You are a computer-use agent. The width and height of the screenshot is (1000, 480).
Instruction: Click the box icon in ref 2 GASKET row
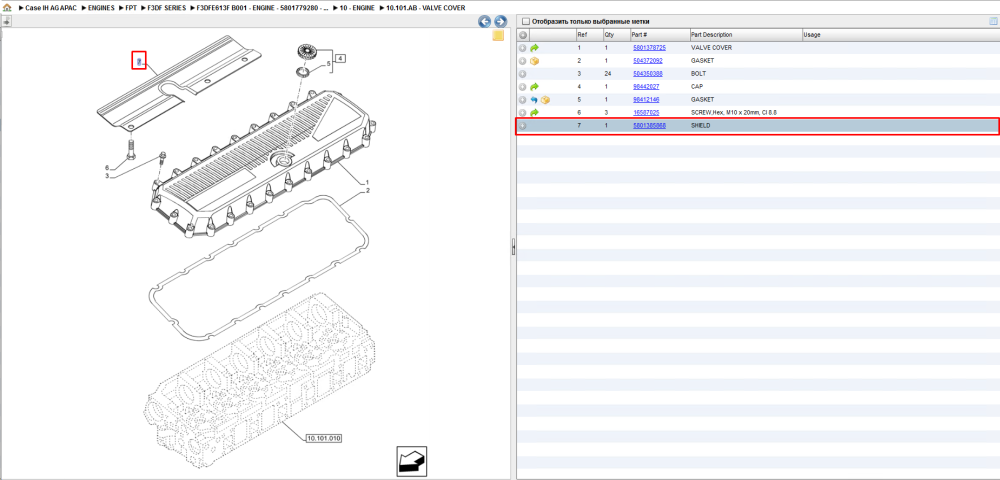[534, 61]
